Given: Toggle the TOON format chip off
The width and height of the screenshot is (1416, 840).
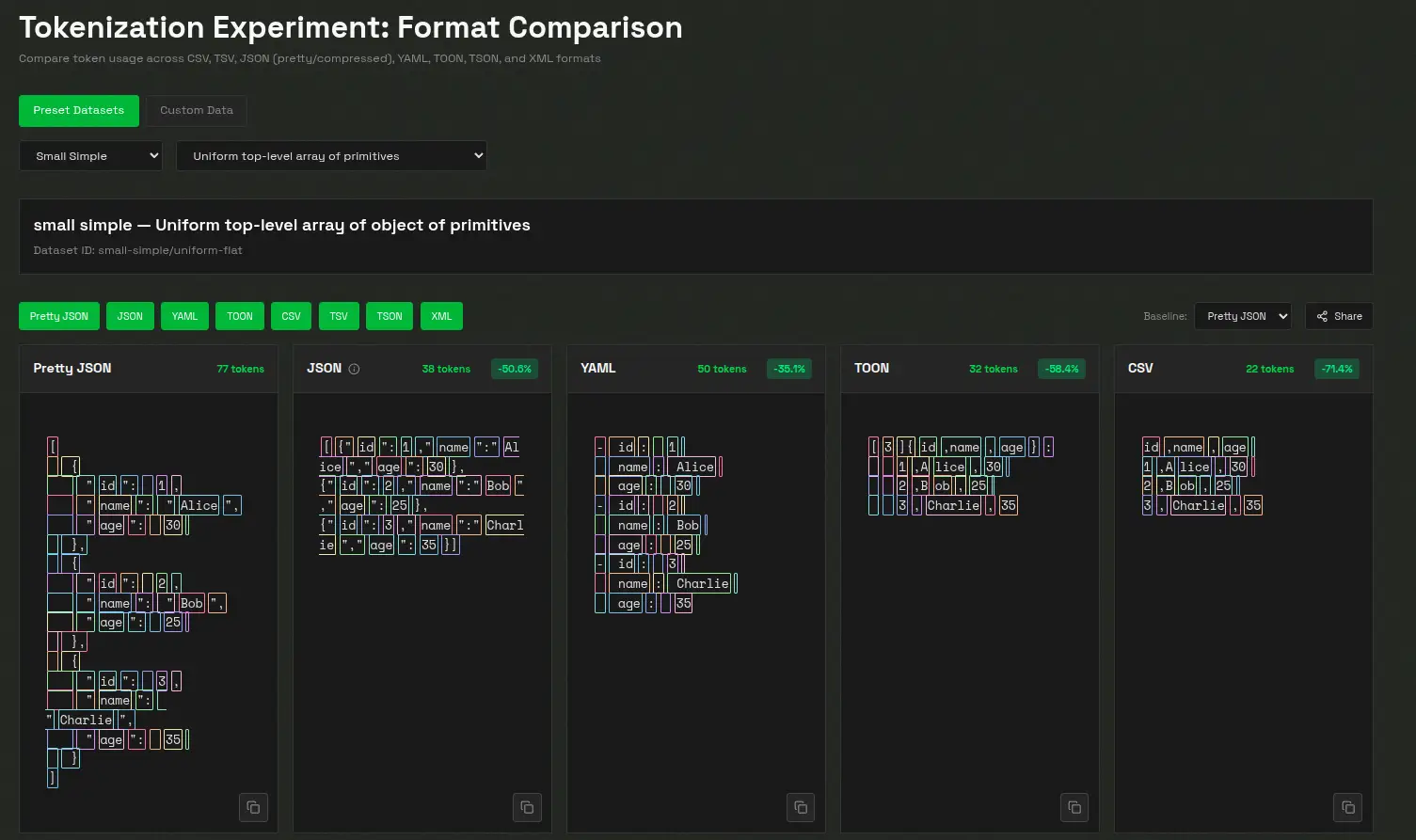Looking at the screenshot, I should pyautogui.click(x=239, y=316).
